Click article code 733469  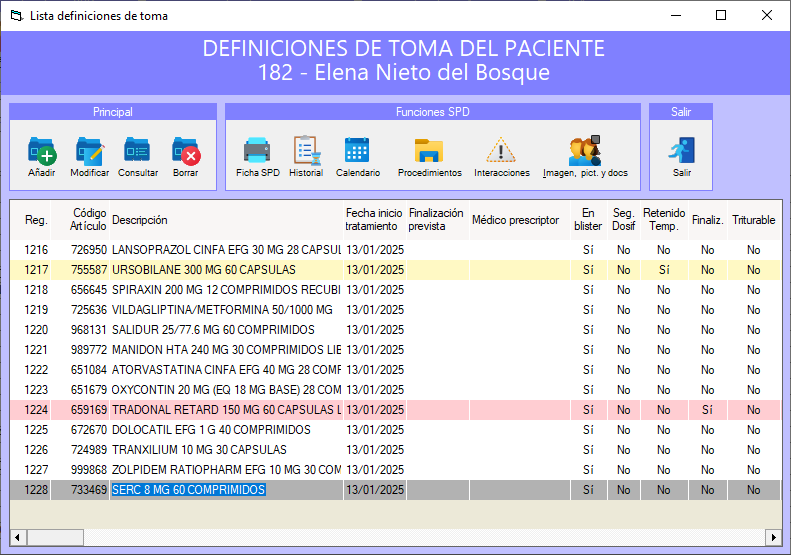pyautogui.click(x=89, y=490)
